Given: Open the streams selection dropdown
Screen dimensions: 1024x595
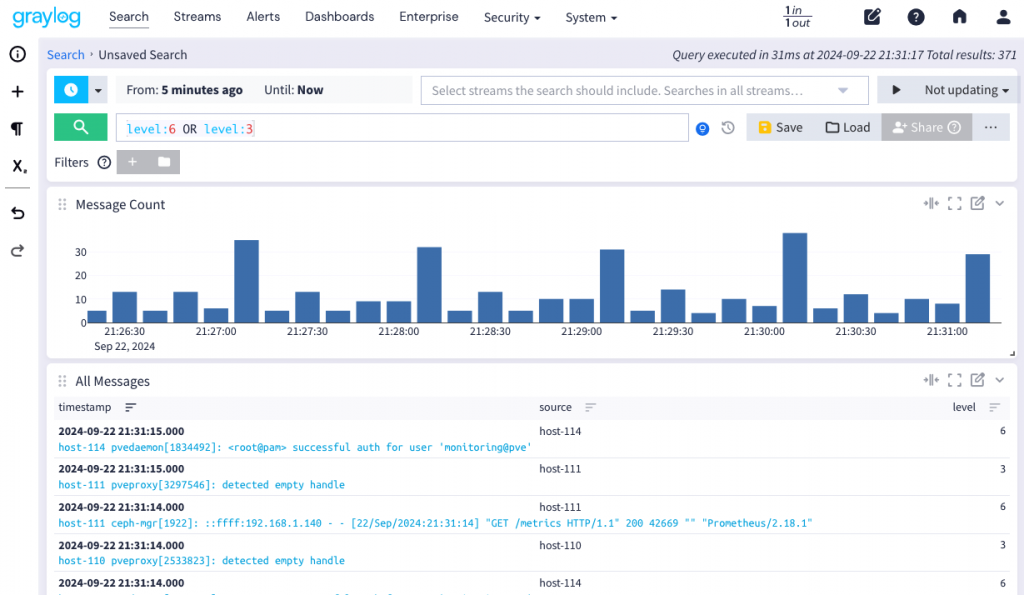Looking at the screenshot, I should pyautogui.click(x=645, y=90).
